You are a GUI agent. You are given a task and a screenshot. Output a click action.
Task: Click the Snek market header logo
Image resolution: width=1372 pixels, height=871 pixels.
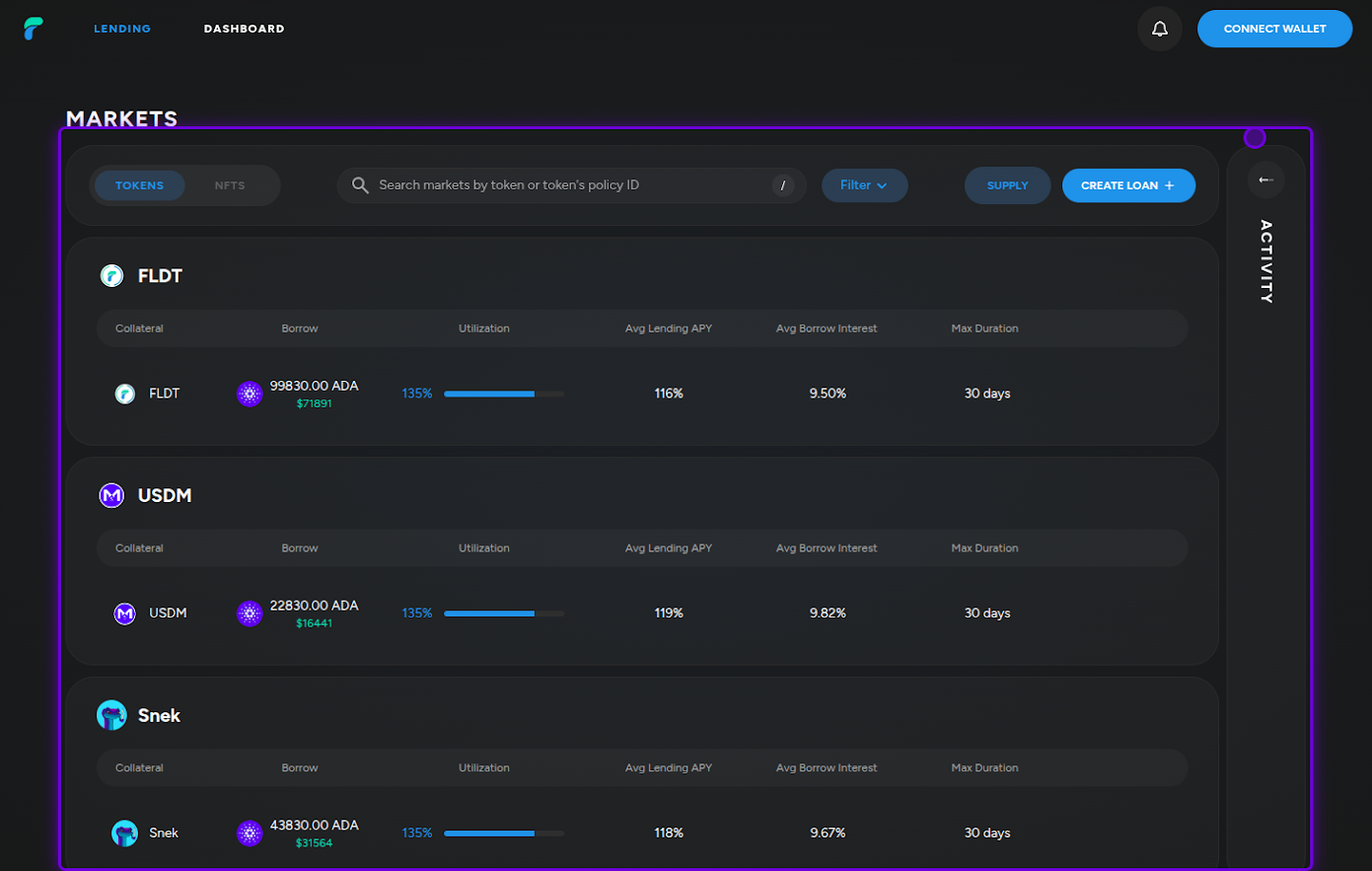click(x=111, y=715)
